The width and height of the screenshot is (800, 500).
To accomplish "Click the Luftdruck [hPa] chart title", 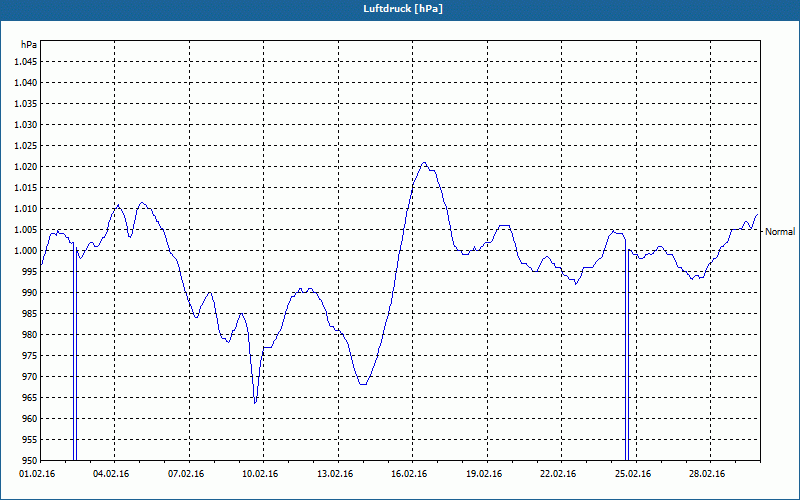I will point(403,9).
